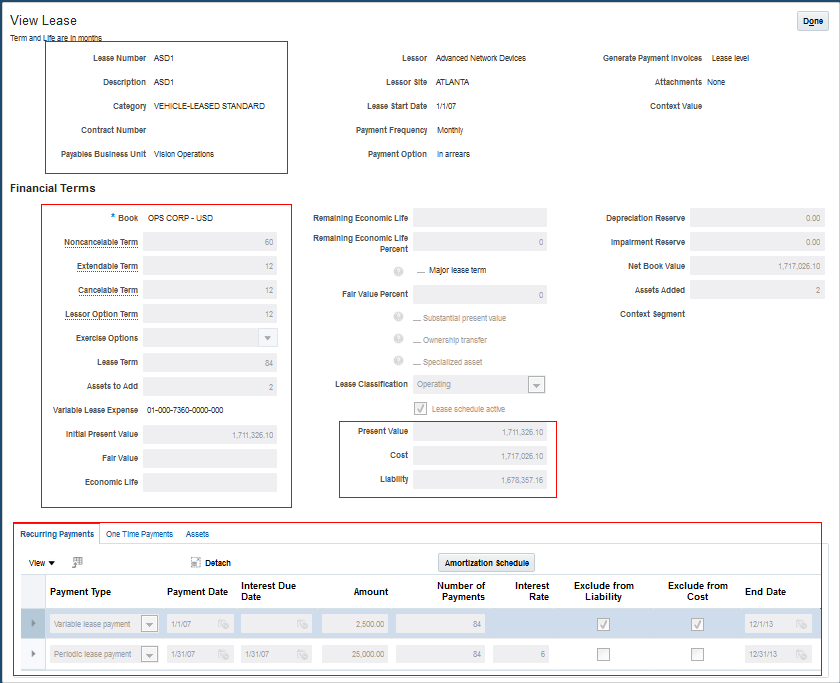Click the Noncancelable Term field

pos(210,242)
